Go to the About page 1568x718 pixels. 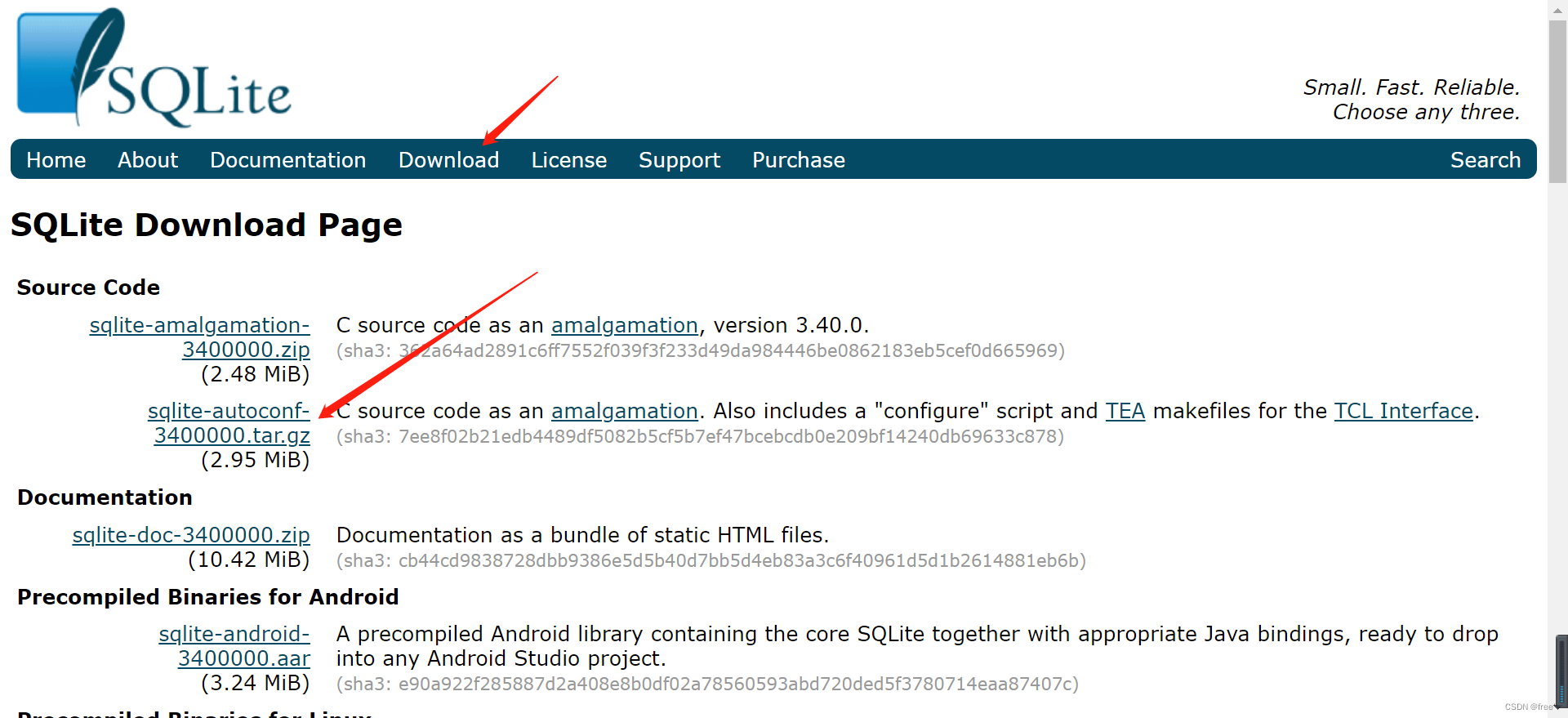click(x=148, y=160)
